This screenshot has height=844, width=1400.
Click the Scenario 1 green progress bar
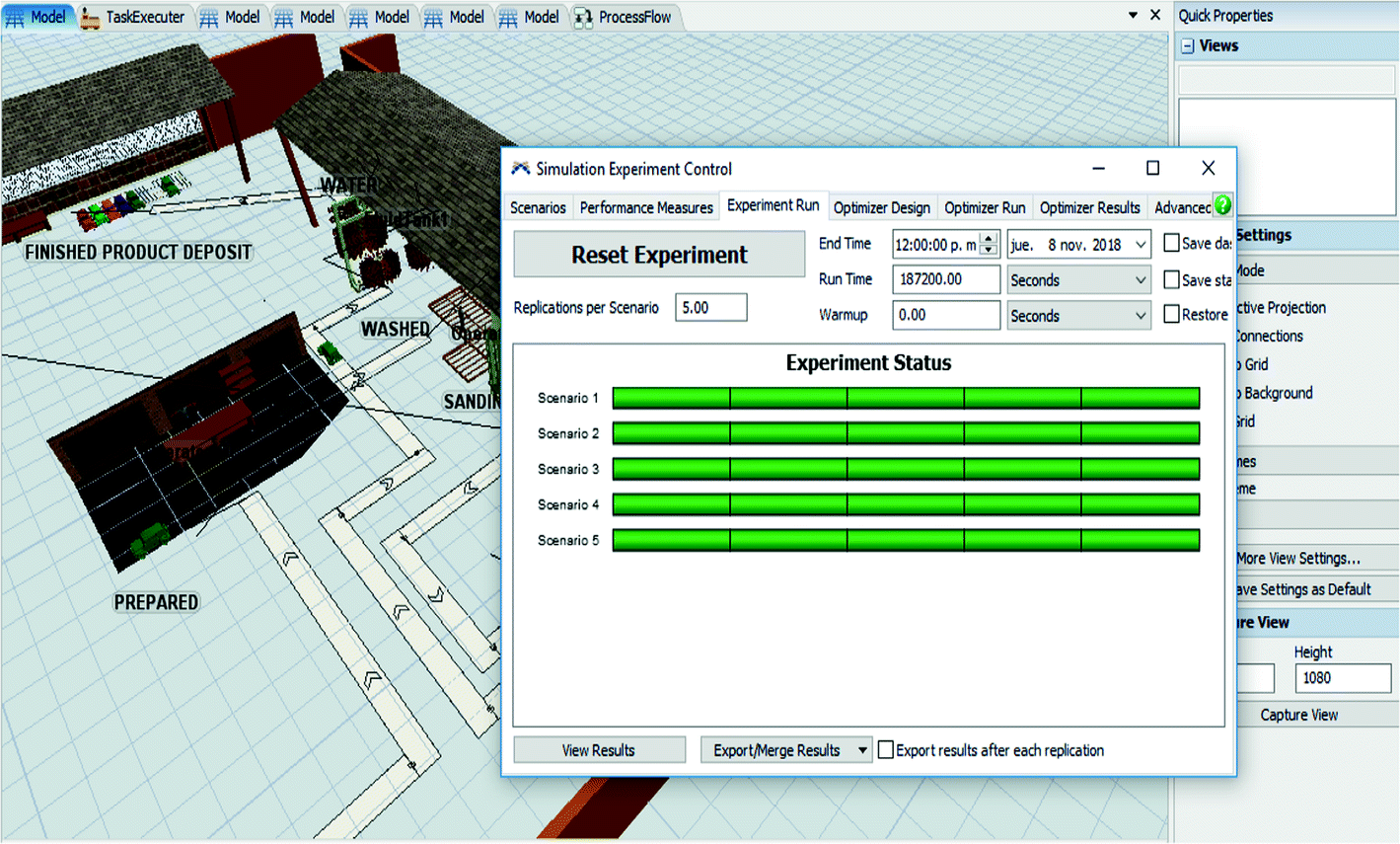tap(906, 398)
